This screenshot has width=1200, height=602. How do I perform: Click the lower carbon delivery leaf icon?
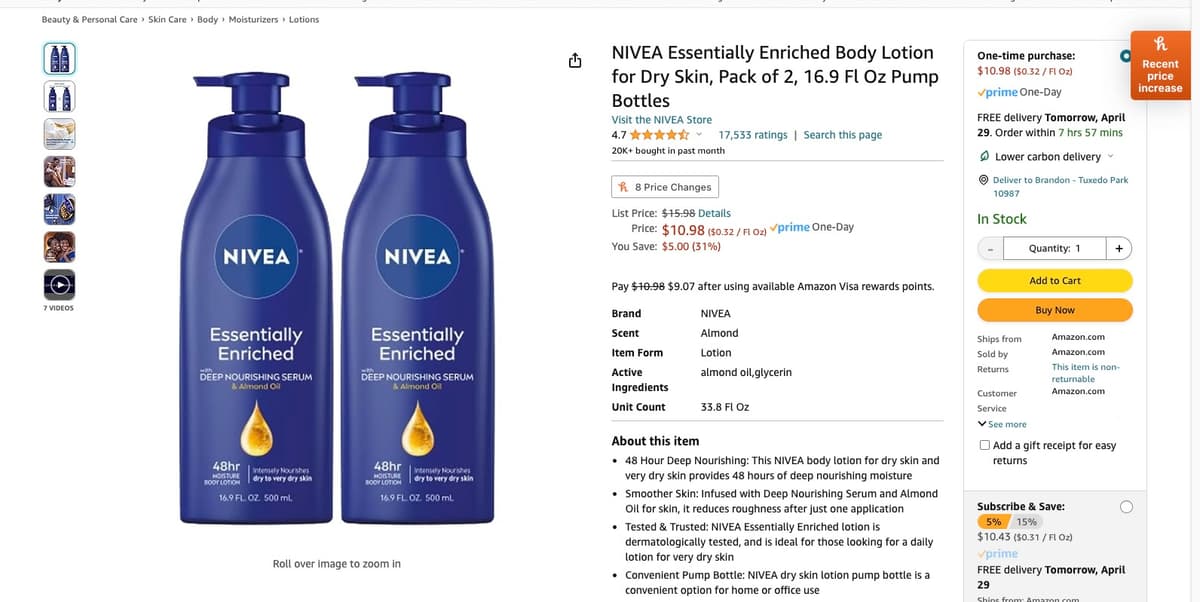click(984, 157)
